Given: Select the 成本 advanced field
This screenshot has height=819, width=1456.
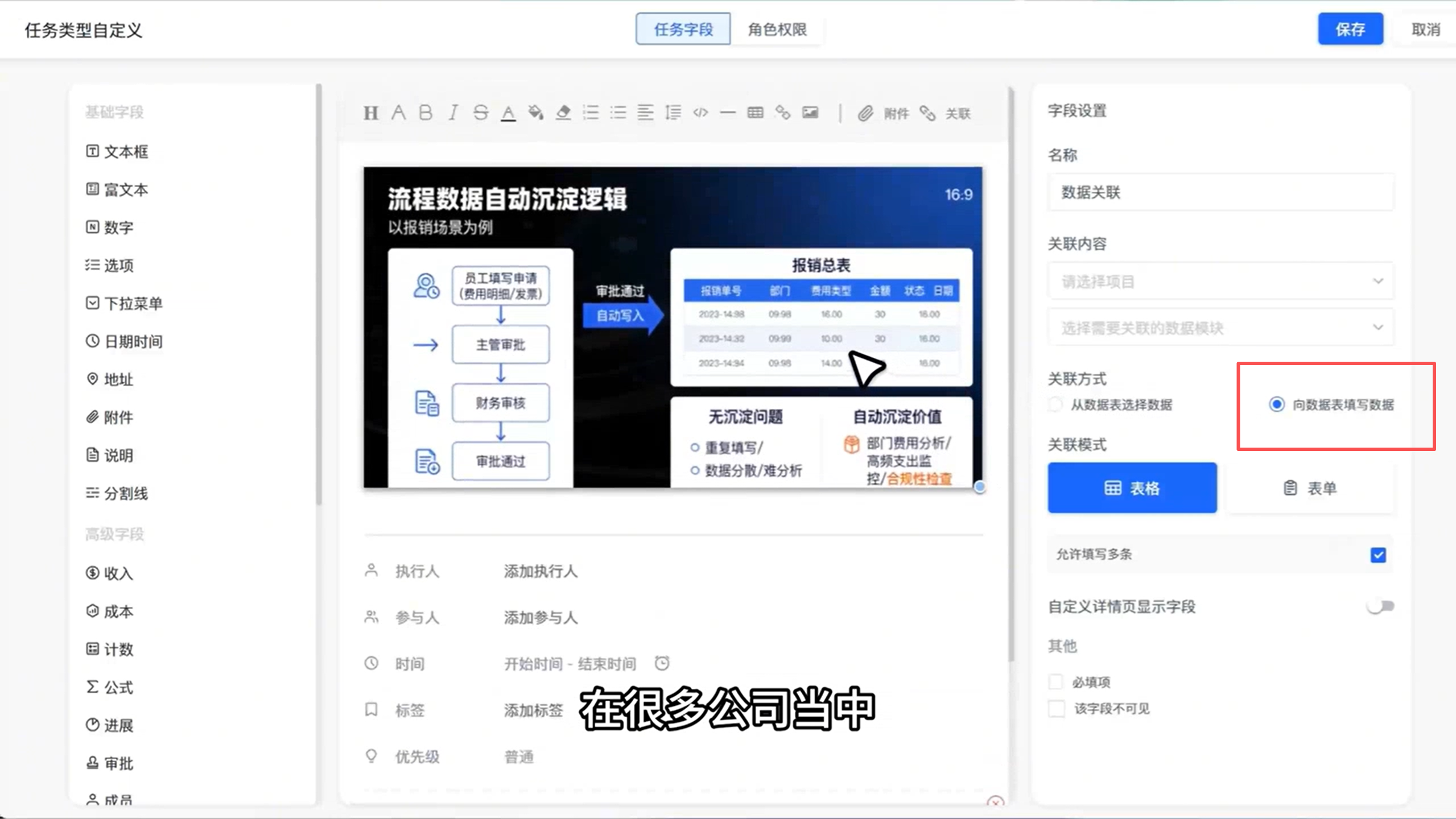Looking at the screenshot, I should [x=109, y=611].
